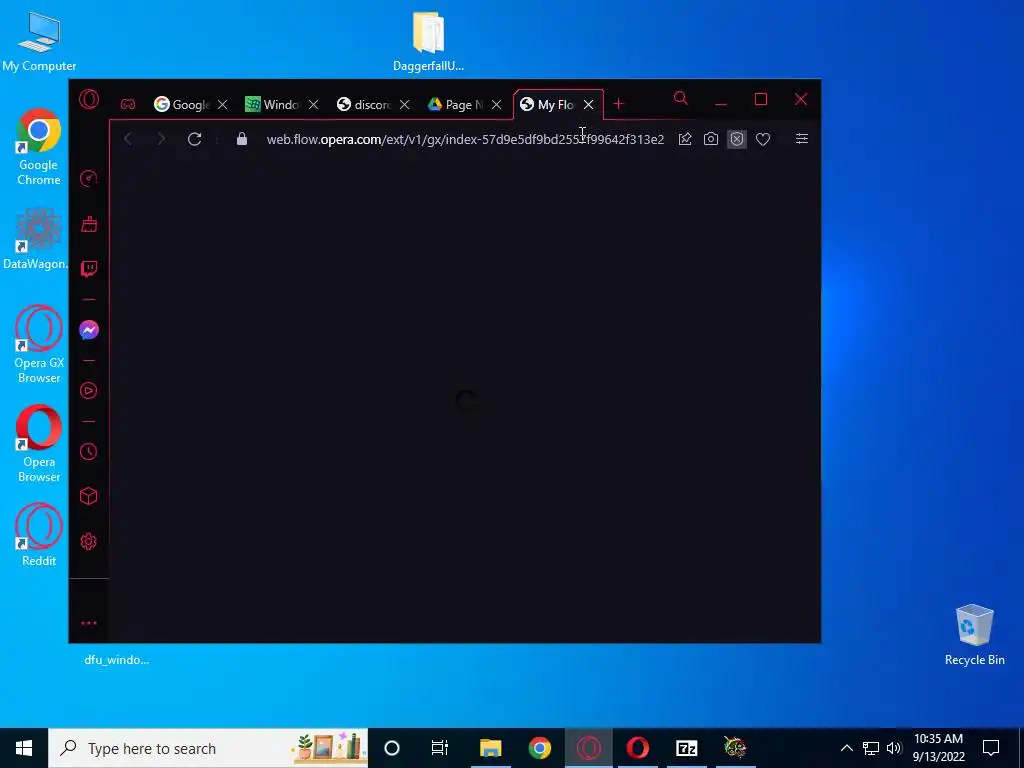Screen dimensions: 1024x768
Task: Click the padlock site info icon
Action: pyautogui.click(x=242, y=138)
